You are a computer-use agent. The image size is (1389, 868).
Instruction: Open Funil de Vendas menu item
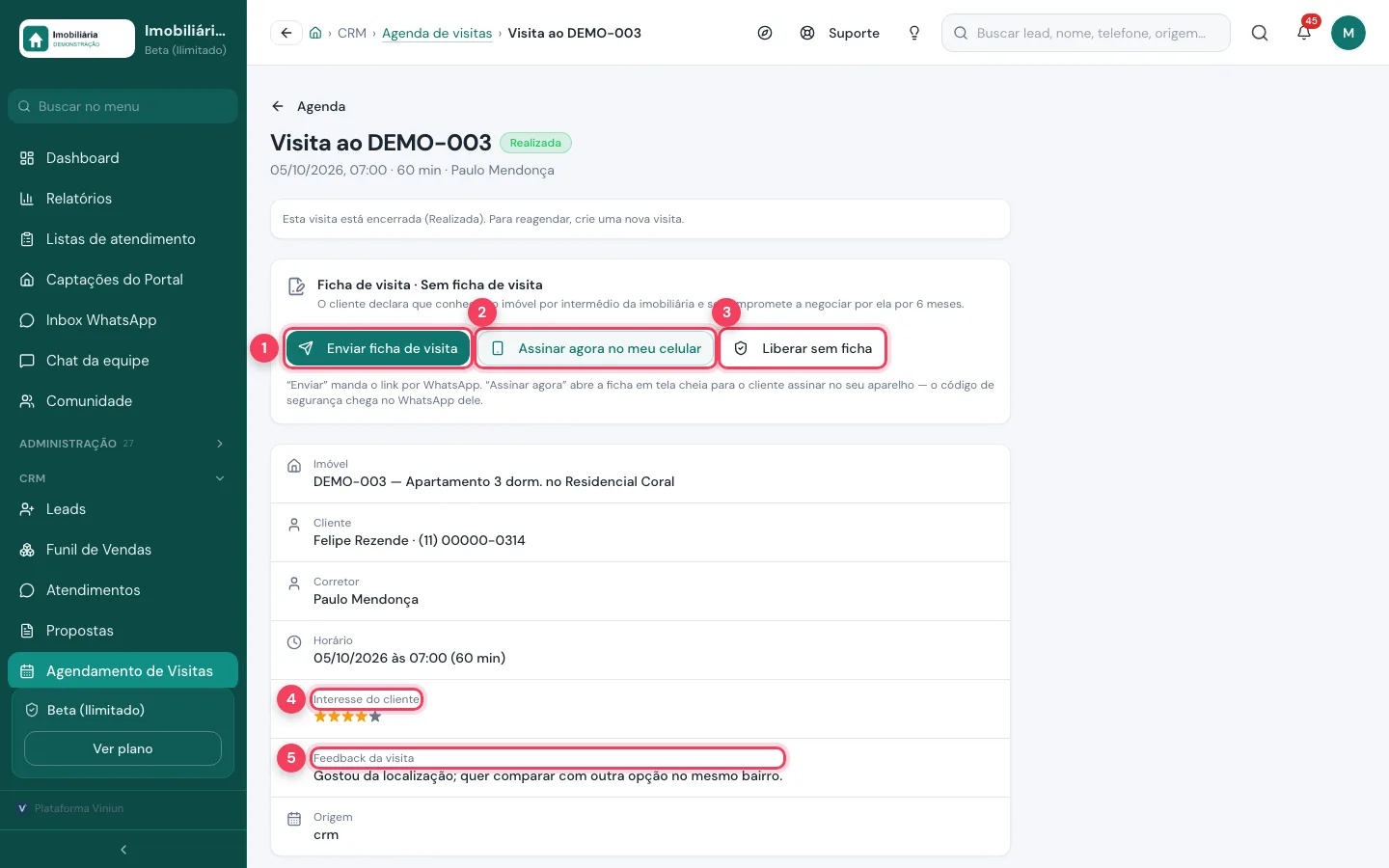point(123,550)
